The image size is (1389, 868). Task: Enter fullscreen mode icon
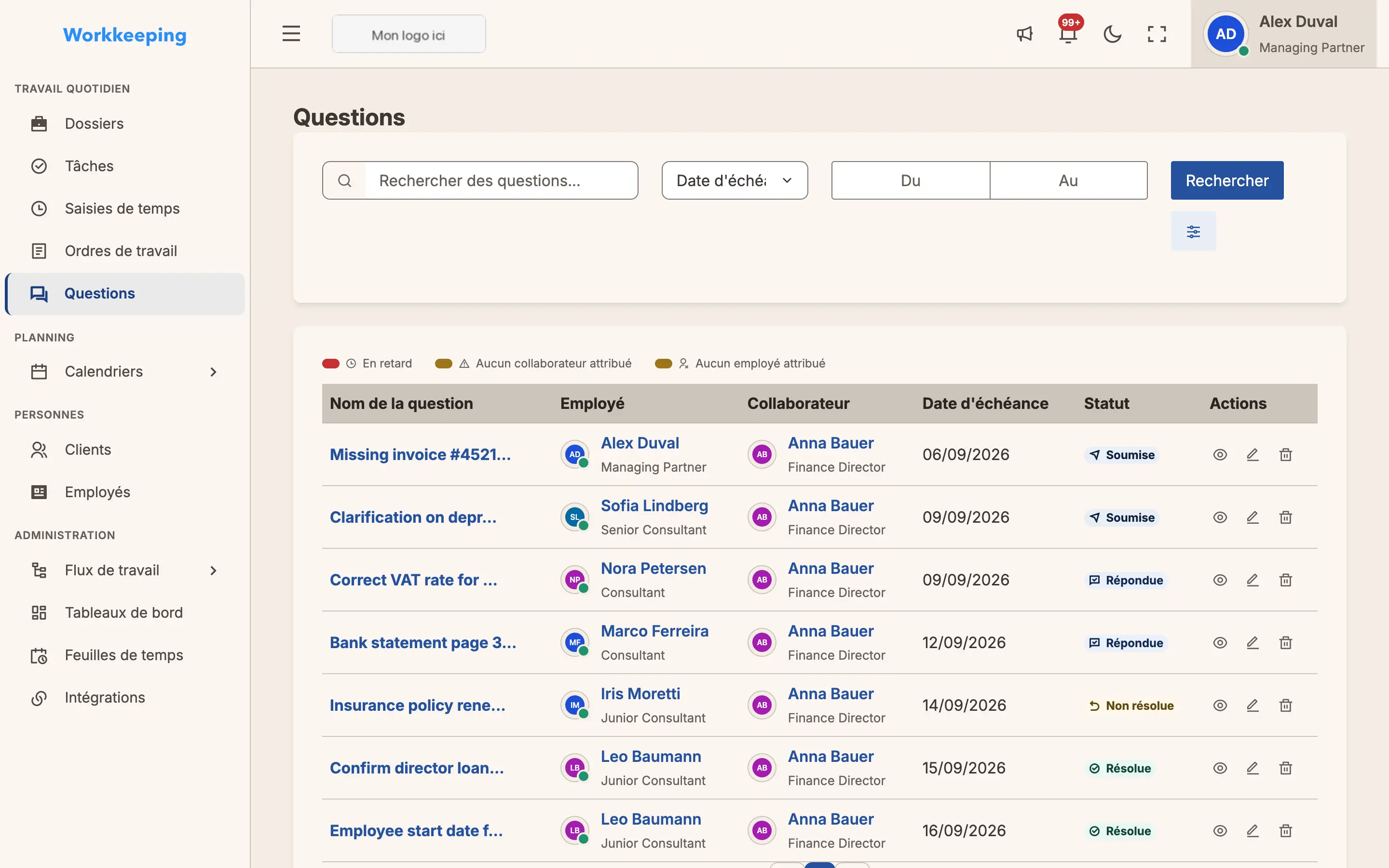[1157, 34]
